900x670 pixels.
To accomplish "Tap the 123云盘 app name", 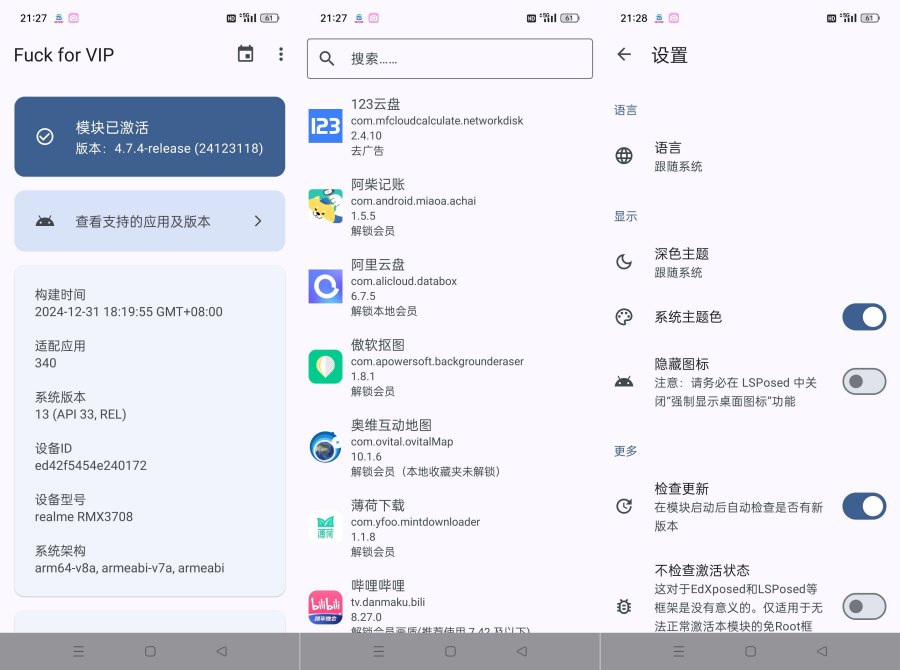I will 375,104.
